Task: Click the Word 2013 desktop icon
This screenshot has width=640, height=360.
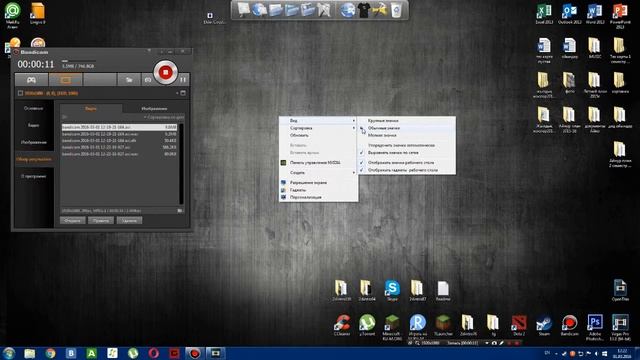Action: tap(595, 14)
